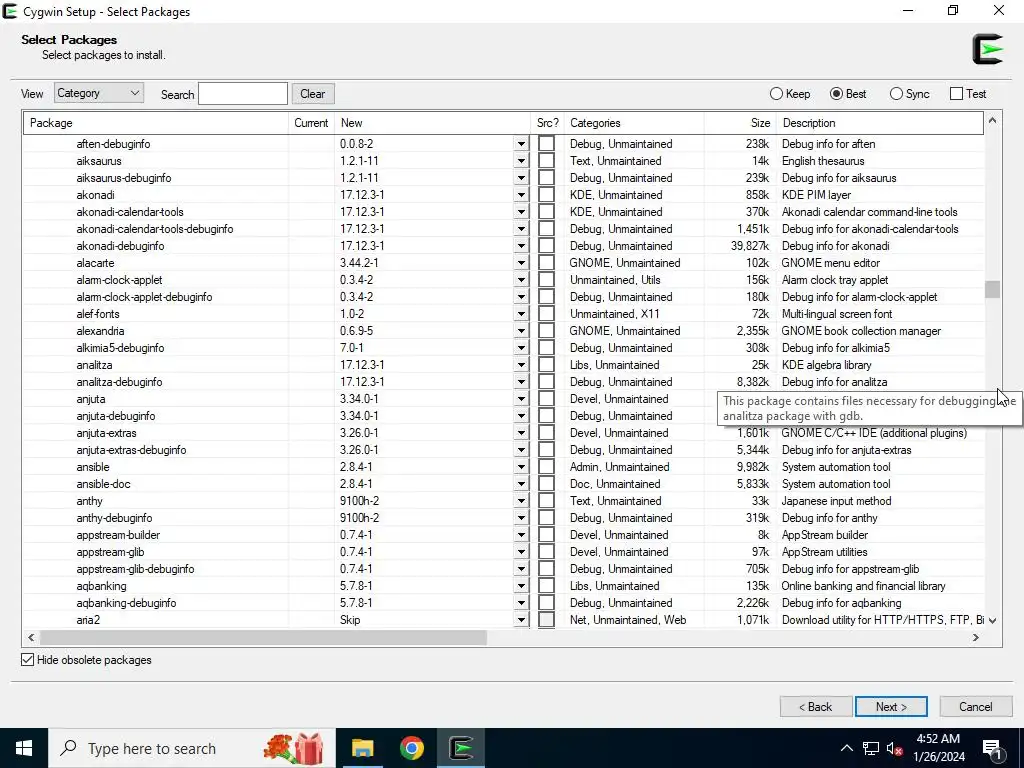Open the notification center icon
This screenshot has width=1024, height=768.
coord(992,748)
